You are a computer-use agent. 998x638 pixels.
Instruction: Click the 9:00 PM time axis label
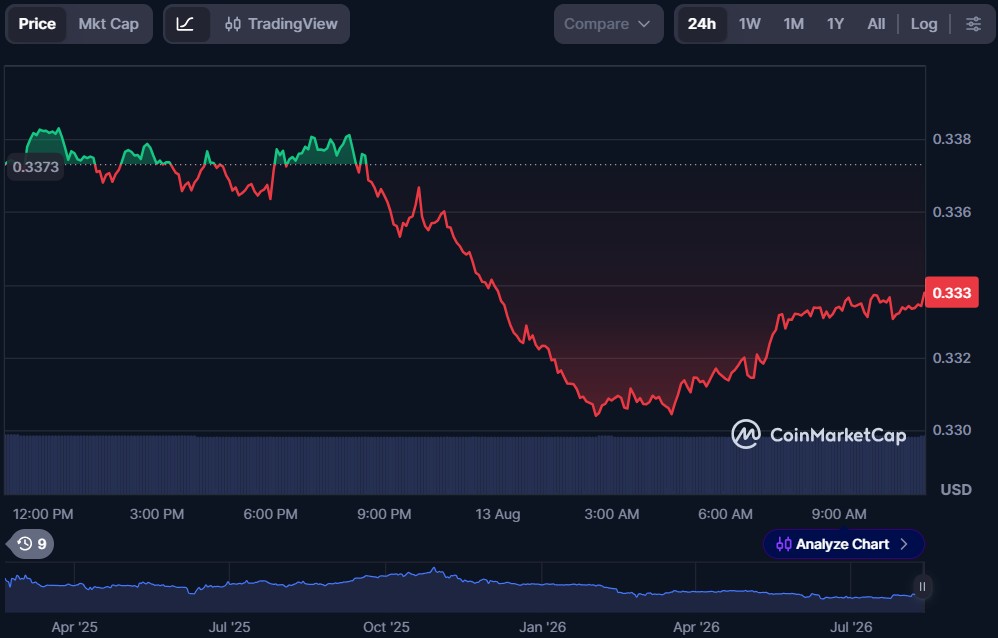pos(384,514)
